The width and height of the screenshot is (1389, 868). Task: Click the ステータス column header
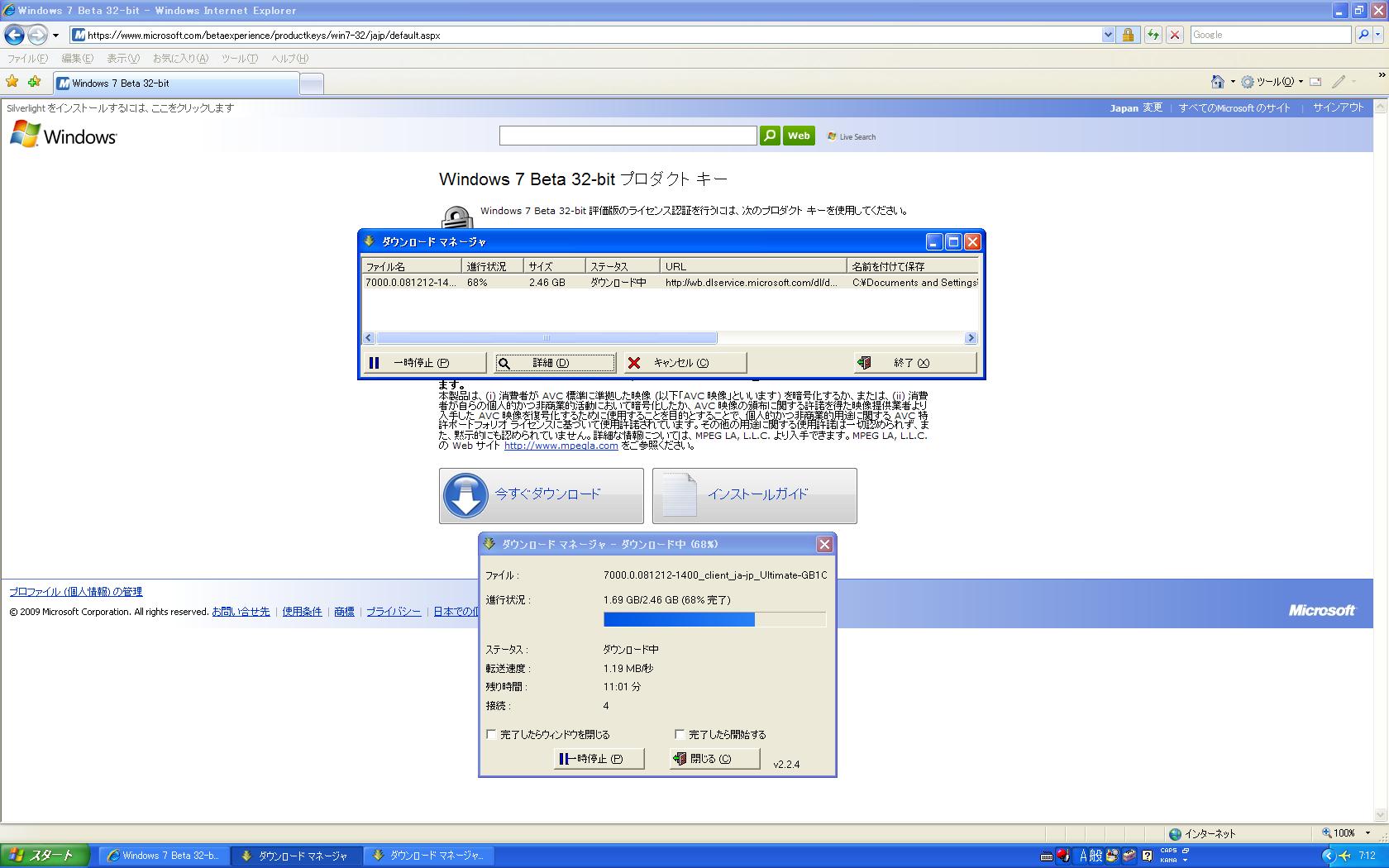[622, 266]
